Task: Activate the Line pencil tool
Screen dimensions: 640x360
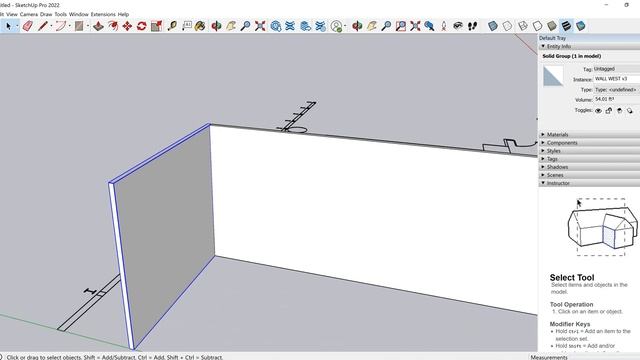Action: tap(42, 26)
